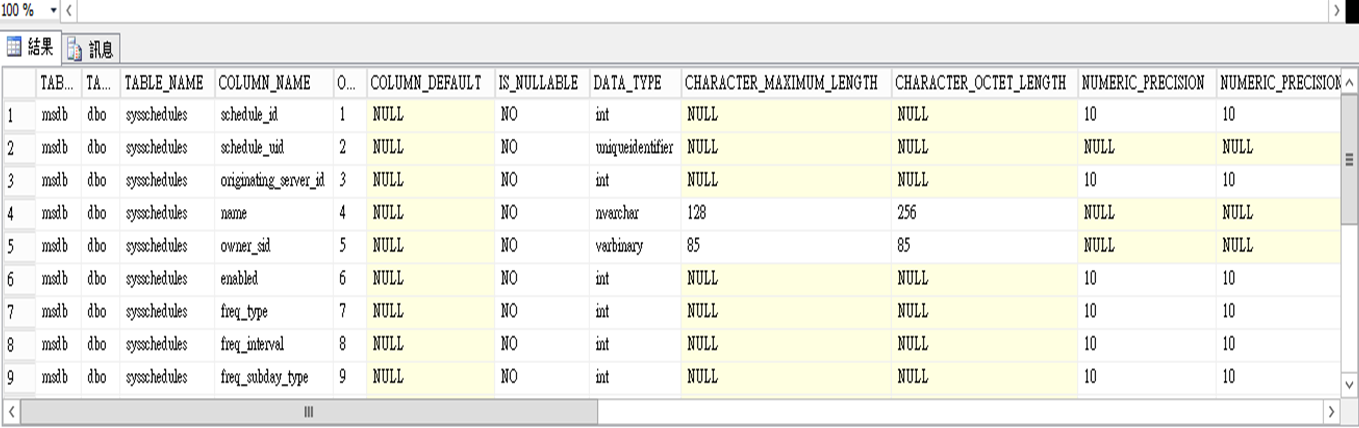The image size is (1359, 428).
Task: Open the 100 % zoom dropdown
Action: (x=53, y=10)
